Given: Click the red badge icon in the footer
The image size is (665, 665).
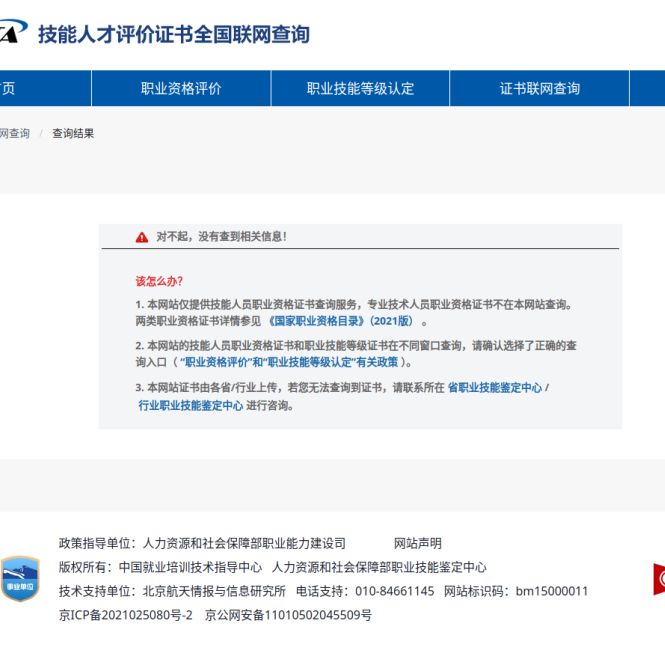Looking at the screenshot, I should (x=659, y=579).
